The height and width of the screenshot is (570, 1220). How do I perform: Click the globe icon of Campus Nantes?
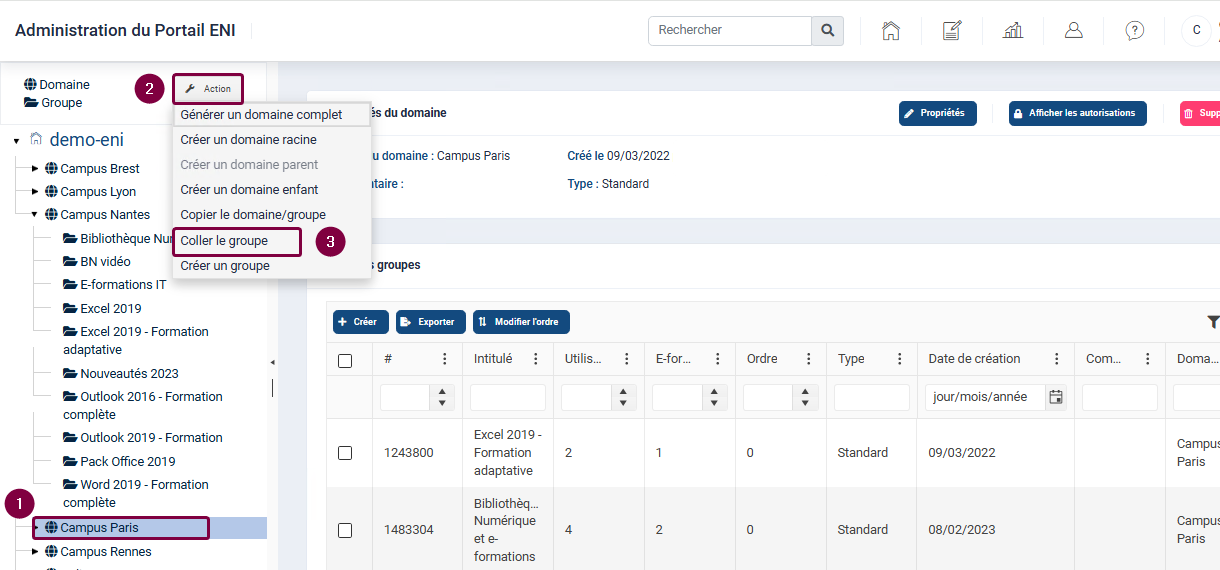51,214
